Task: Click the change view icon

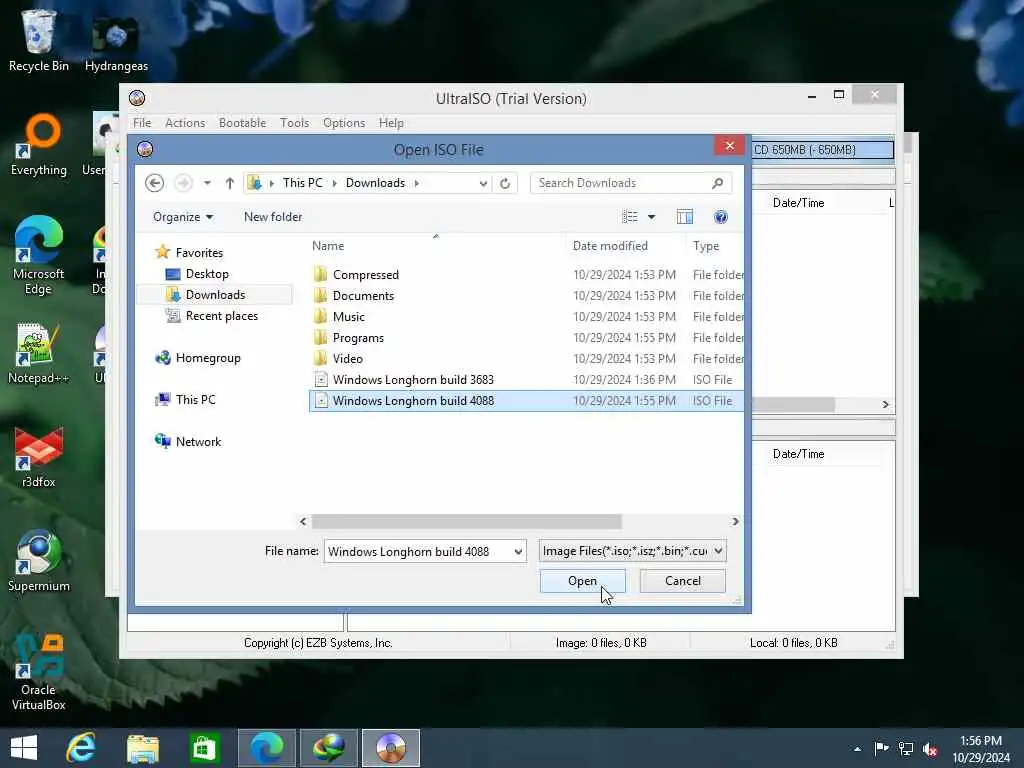Action: point(630,217)
